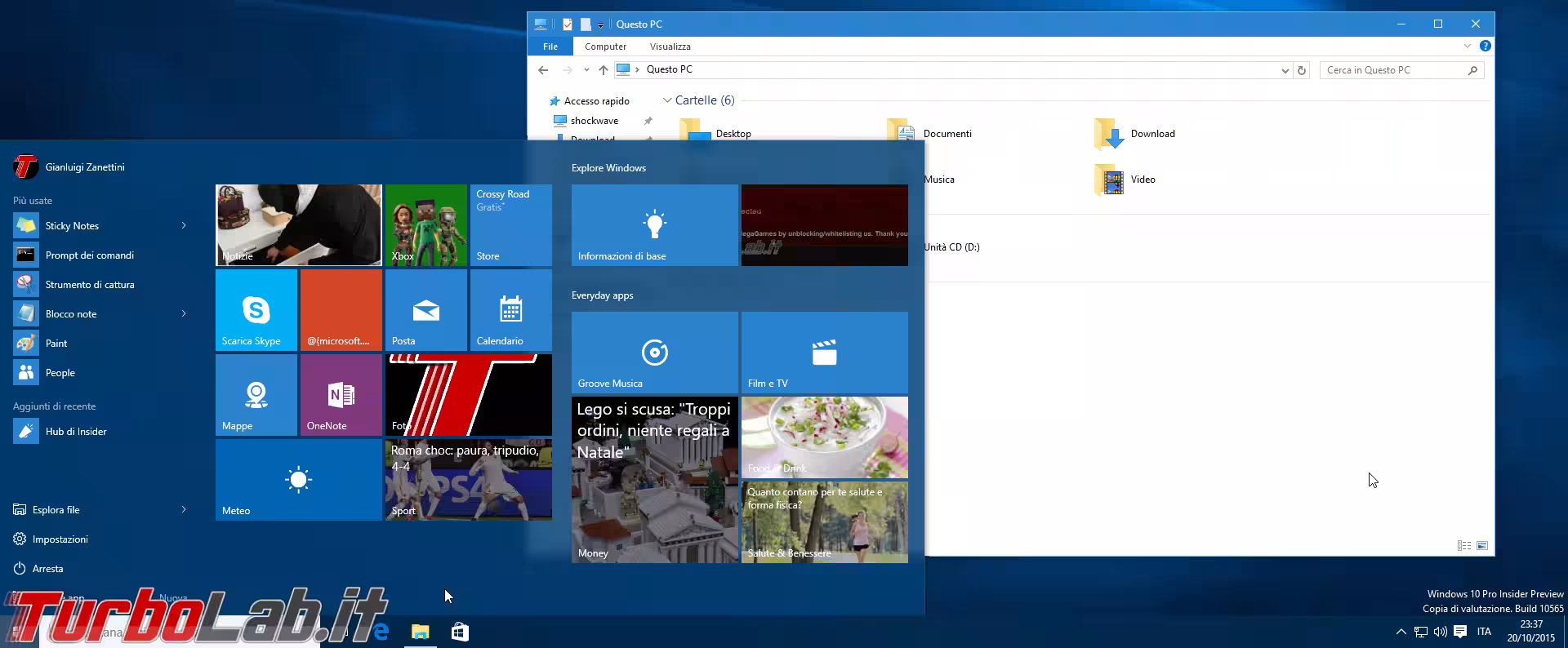Click the Questo PC address breadcrumb
Screen dimensions: 1568x648
(x=669, y=69)
